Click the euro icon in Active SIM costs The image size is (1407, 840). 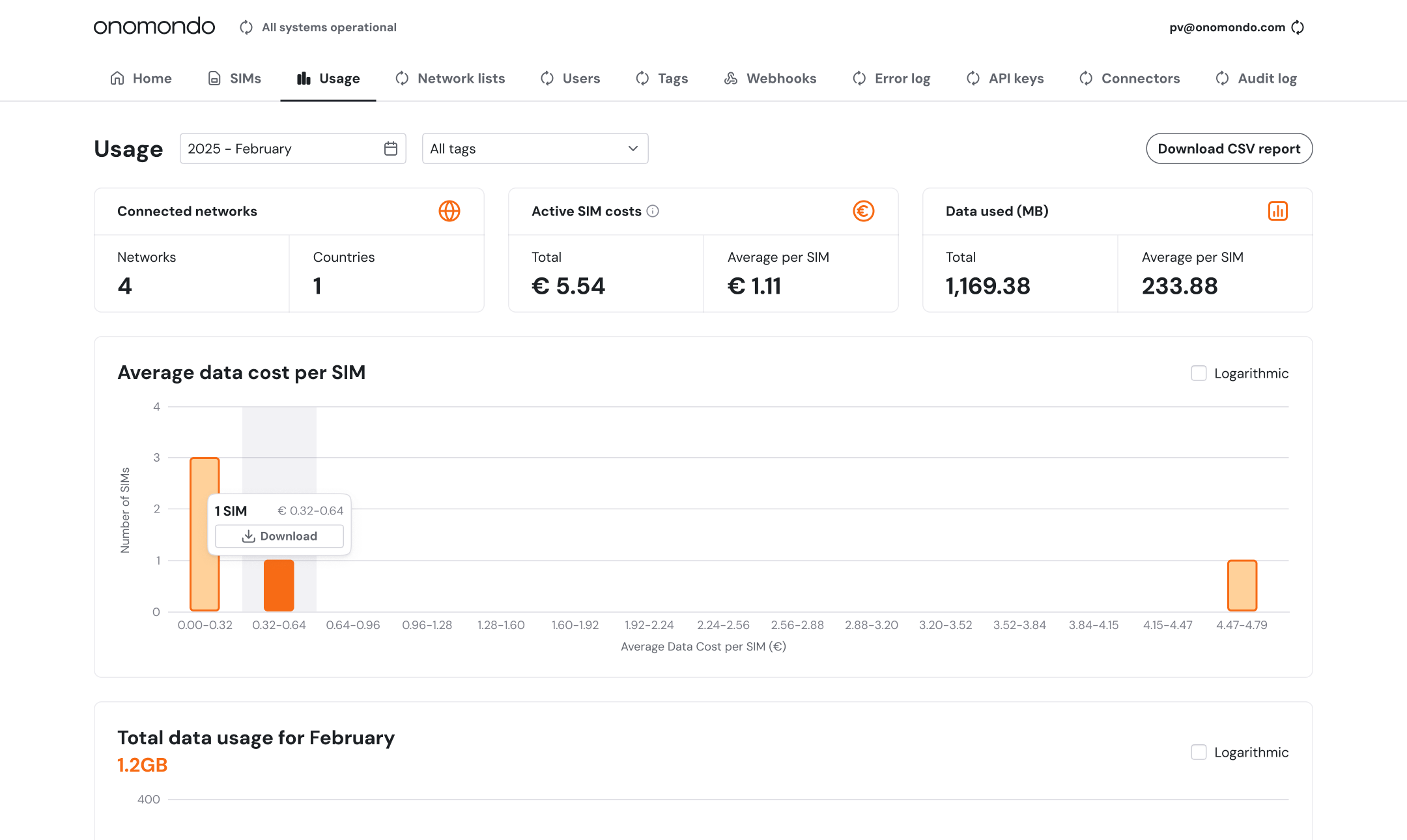[x=864, y=211]
